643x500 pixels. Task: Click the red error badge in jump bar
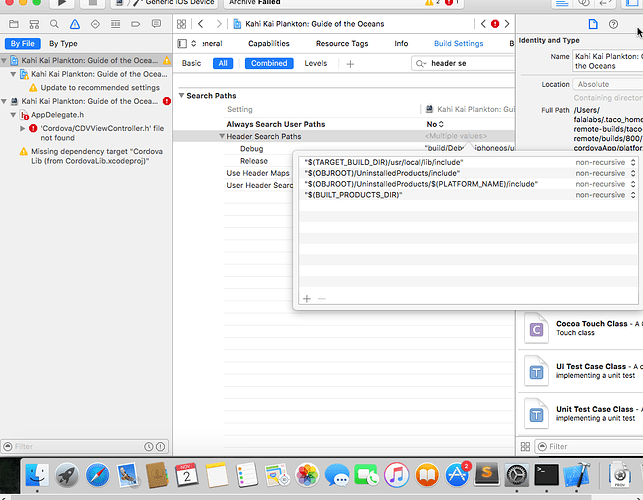click(495, 24)
